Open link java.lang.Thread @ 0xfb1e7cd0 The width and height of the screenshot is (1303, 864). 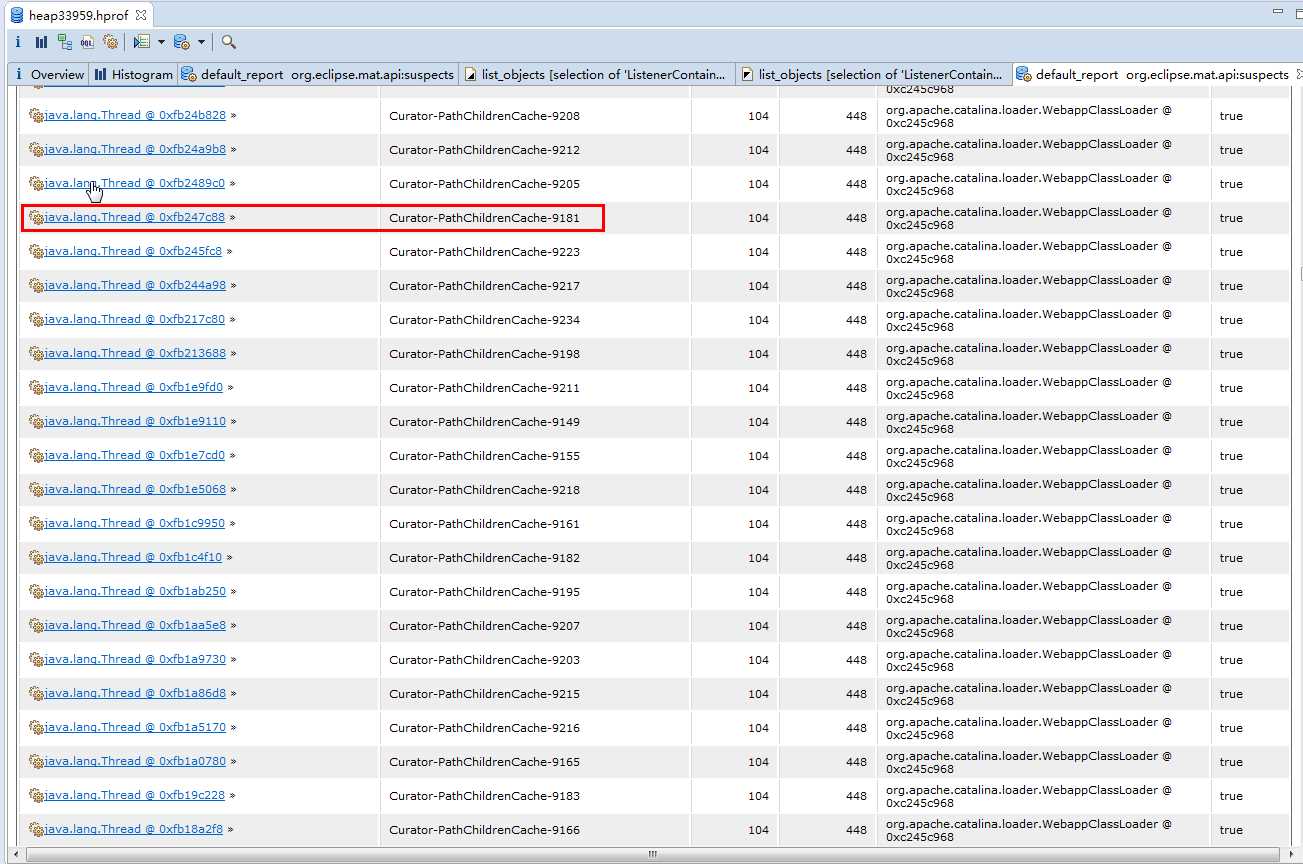click(135, 455)
